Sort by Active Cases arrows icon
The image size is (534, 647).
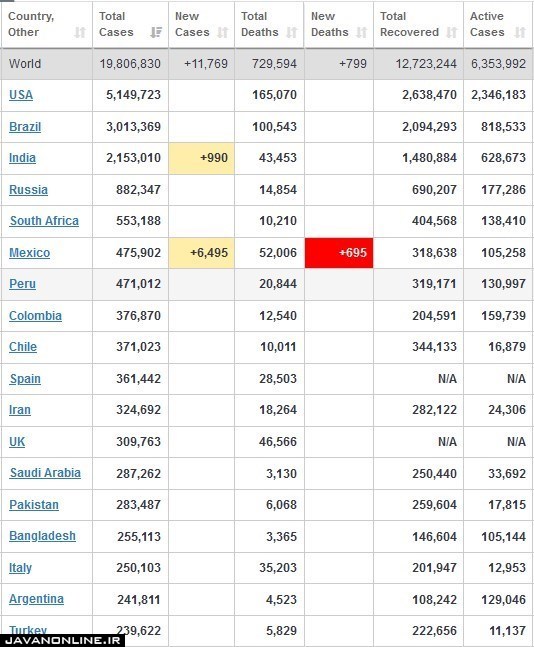[520, 32]
